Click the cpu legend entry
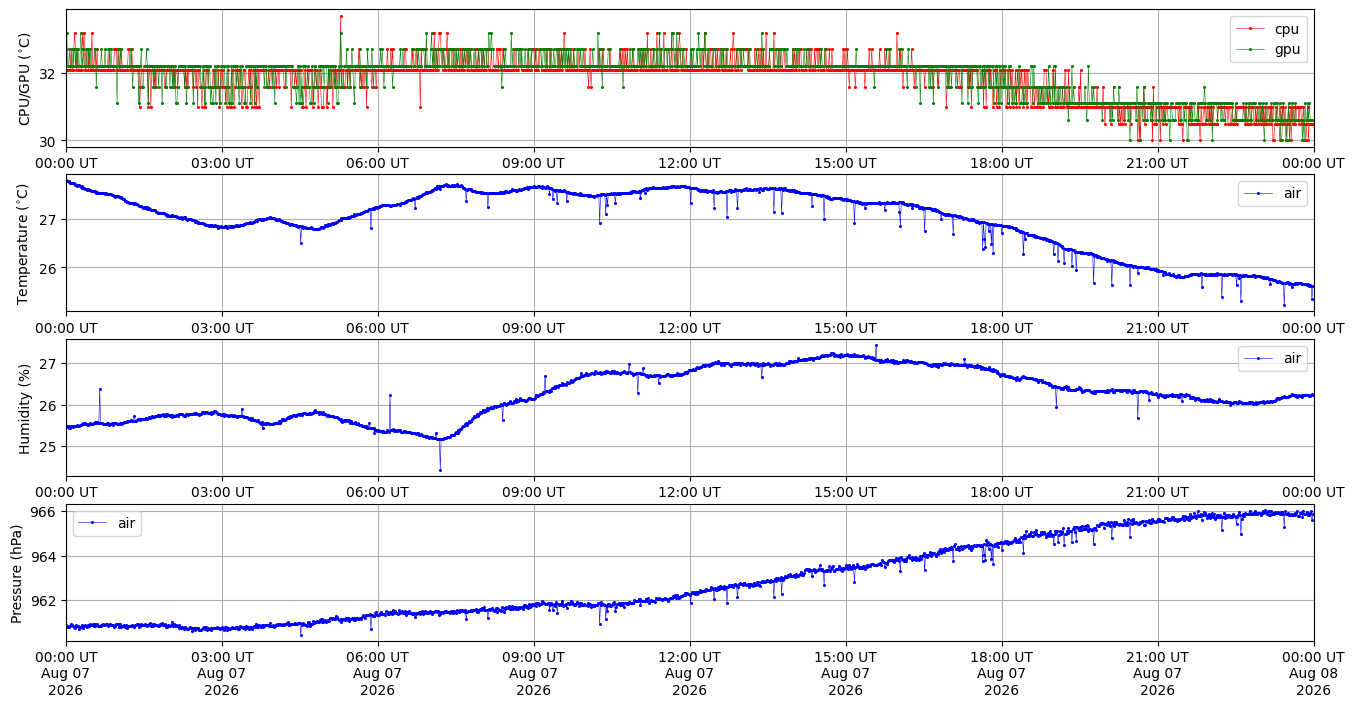 [x=1269, y=29]
